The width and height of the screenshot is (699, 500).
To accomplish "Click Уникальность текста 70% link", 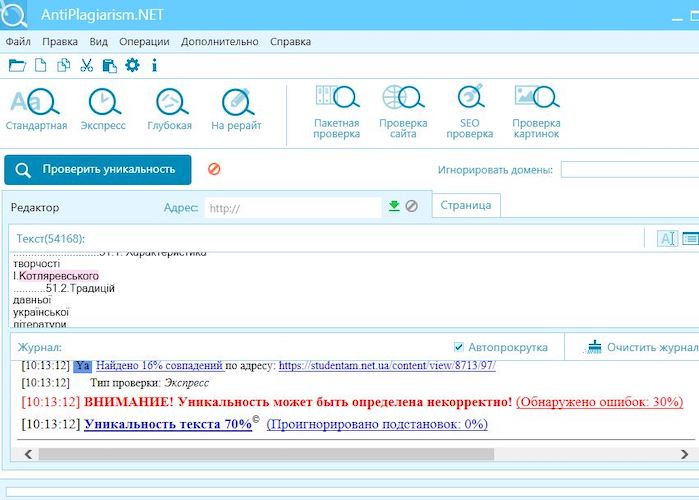I will (x=168, y=424).
